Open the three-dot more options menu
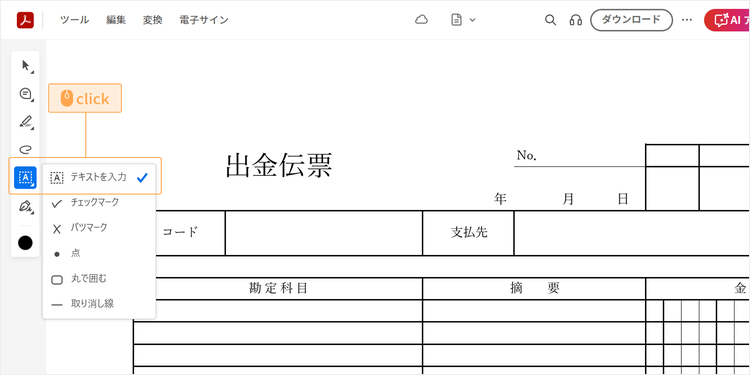 pos(687,20)
